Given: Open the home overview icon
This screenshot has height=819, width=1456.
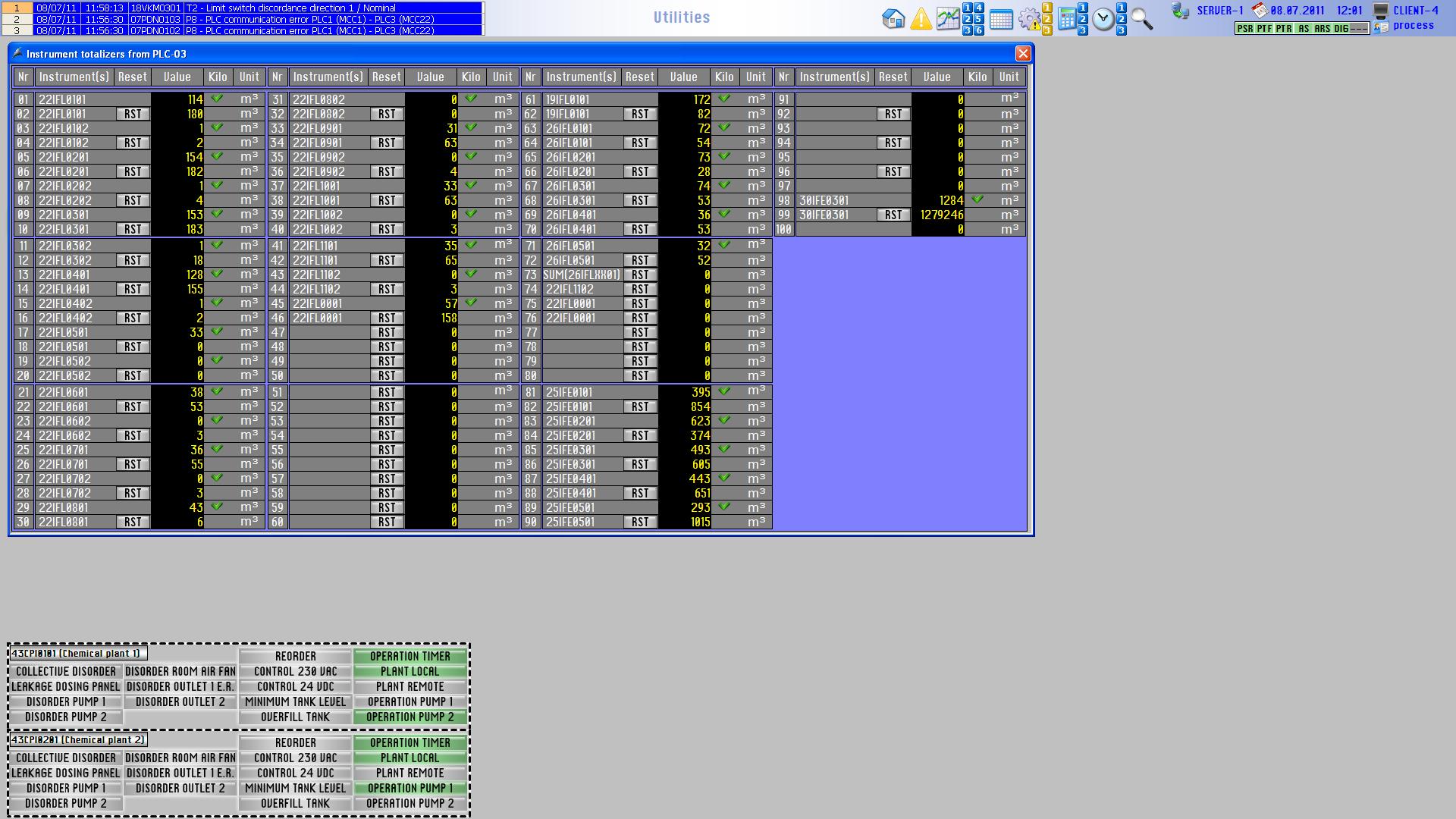Looking at the screenshot, I should (893, 18).
